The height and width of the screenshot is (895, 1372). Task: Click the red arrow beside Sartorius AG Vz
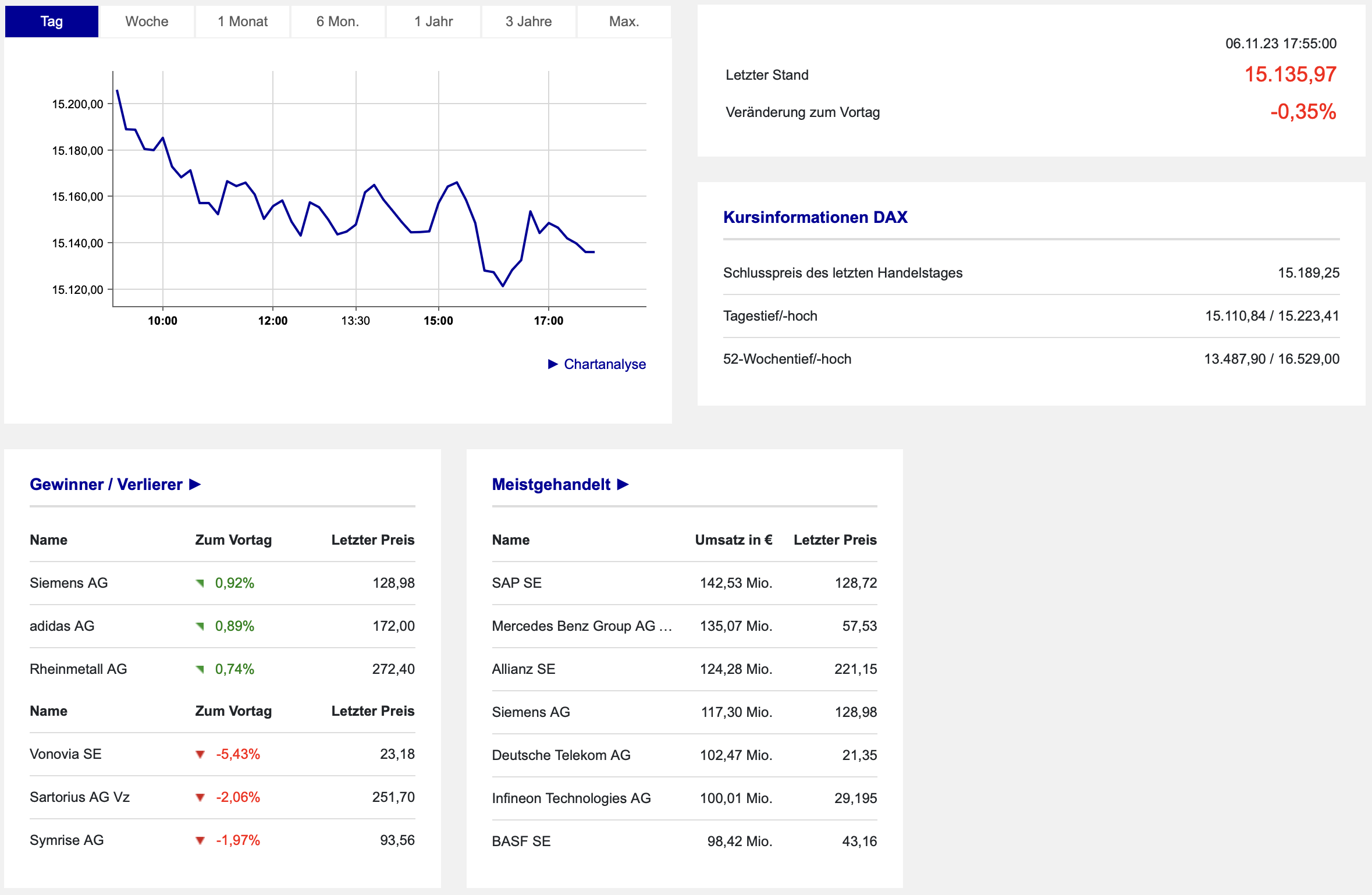pyautogui.click(x=200, y=798)
